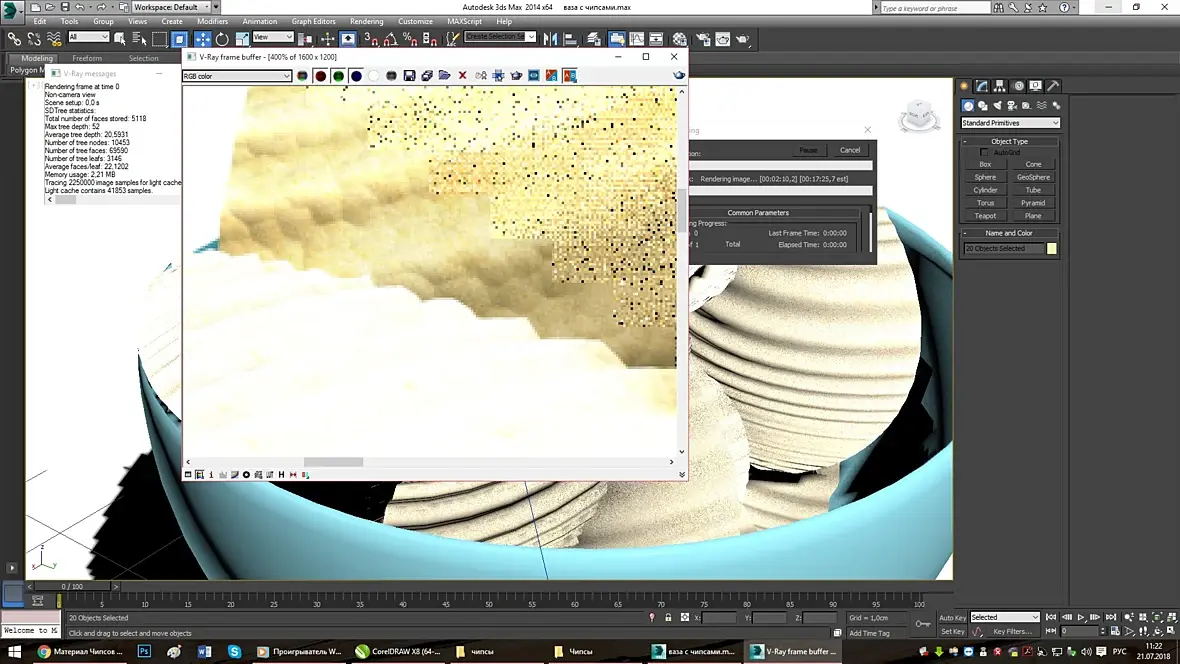Open the RGB color channel dropdown

click(x=237, y=76)
